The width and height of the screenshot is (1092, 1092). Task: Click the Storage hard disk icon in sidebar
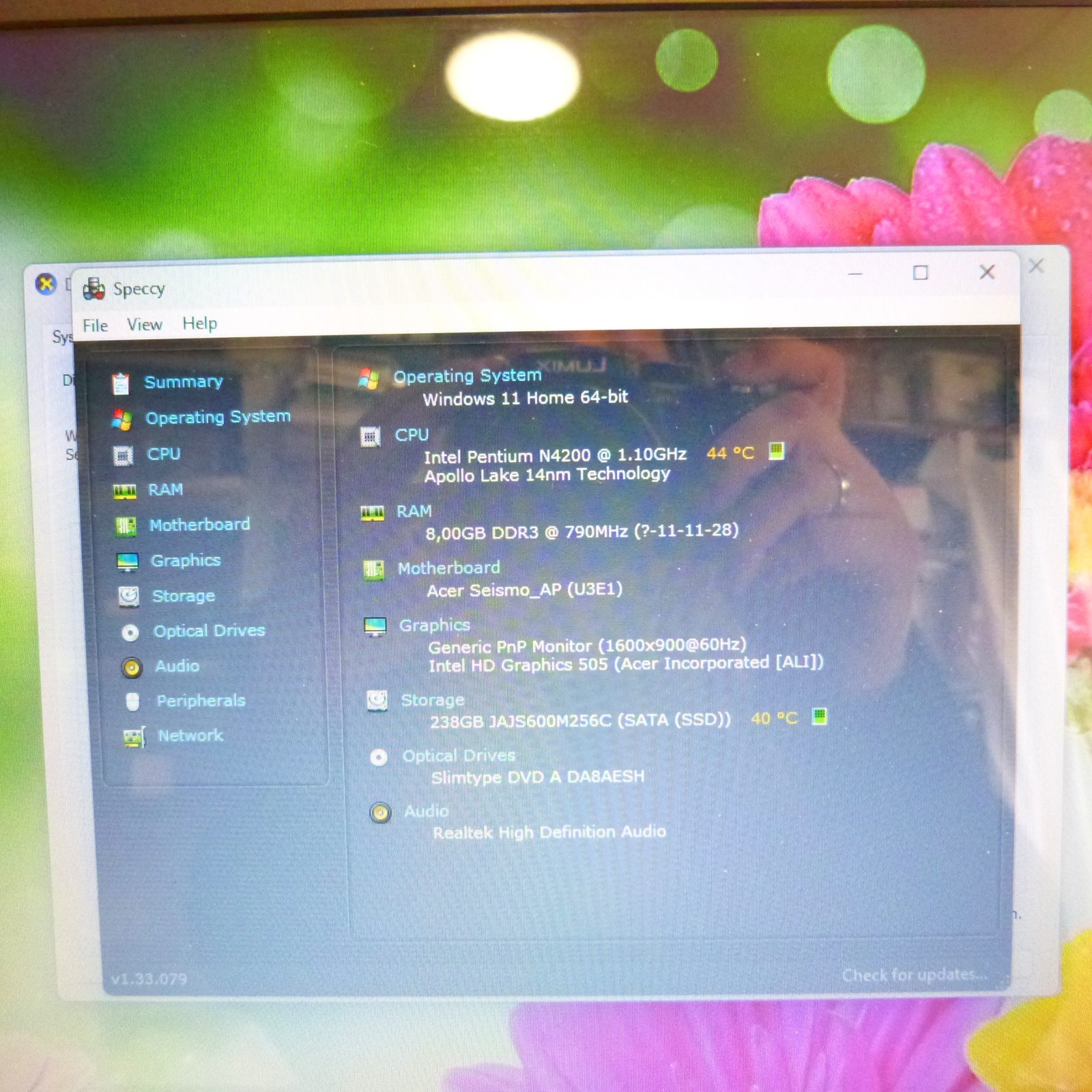[x=129, y=597]
